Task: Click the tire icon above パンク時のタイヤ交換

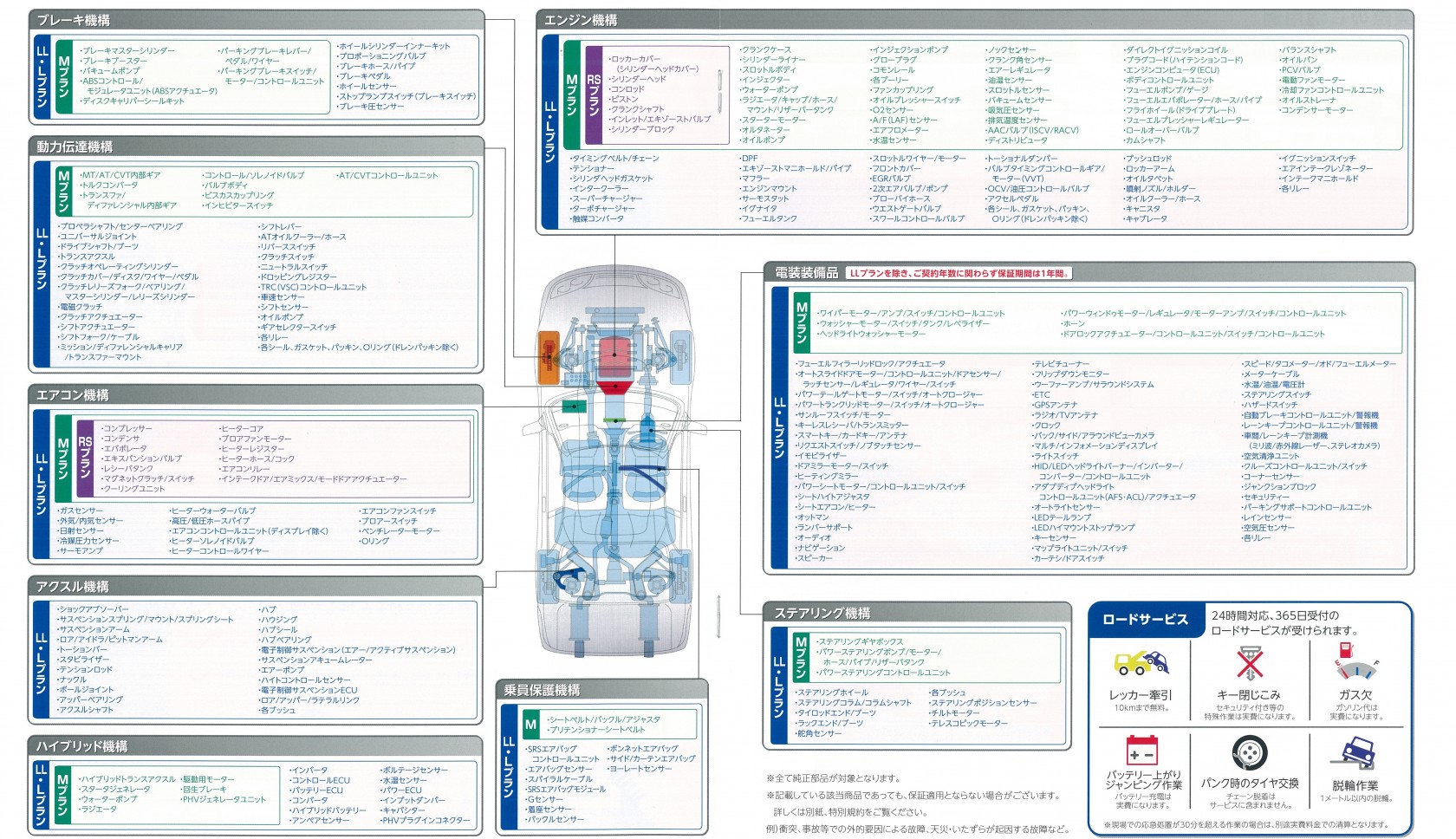Action: click(1249, 754)
